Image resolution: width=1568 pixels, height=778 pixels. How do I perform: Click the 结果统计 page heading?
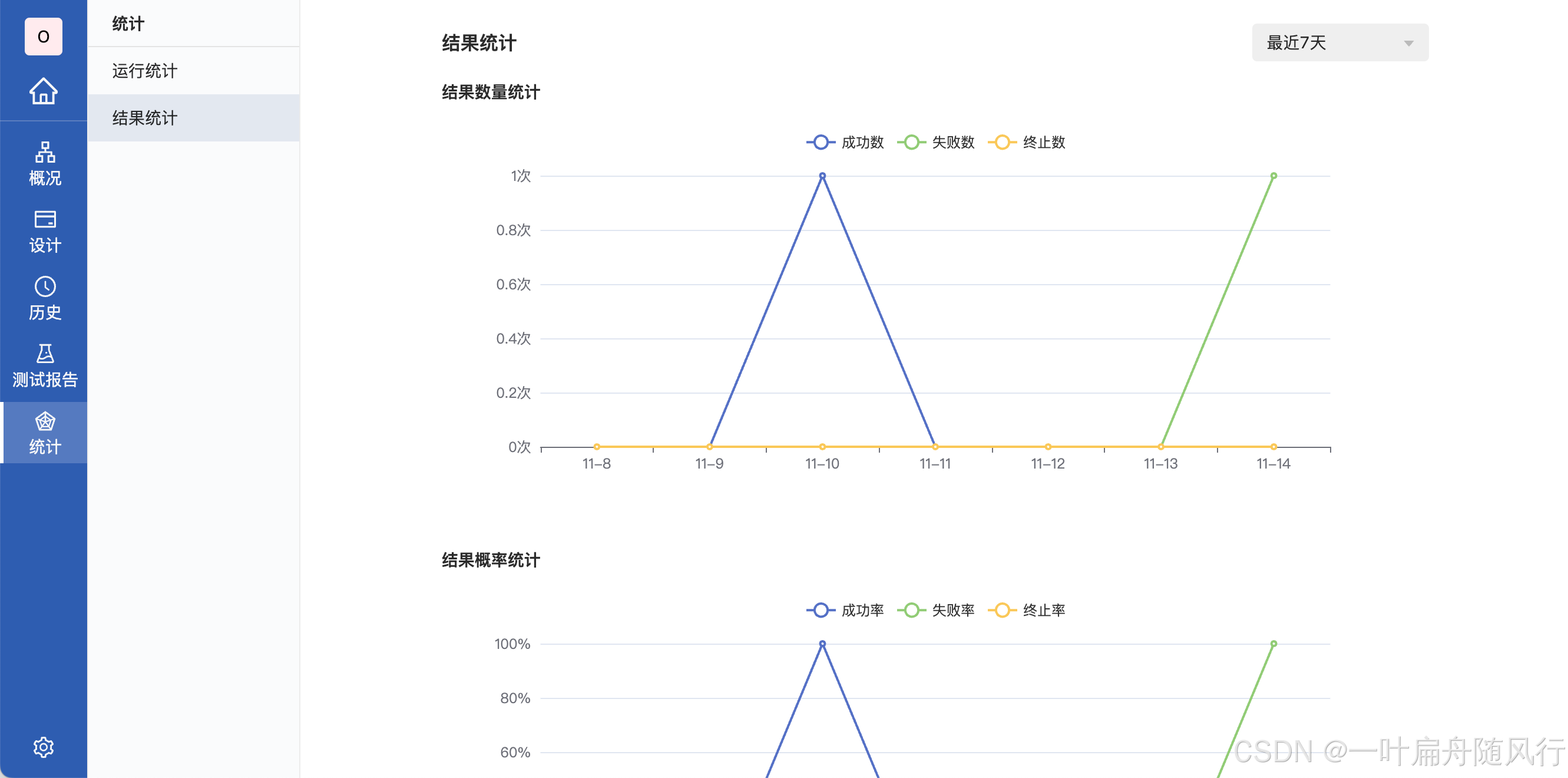pyautogui.click(x=478, y=43)
